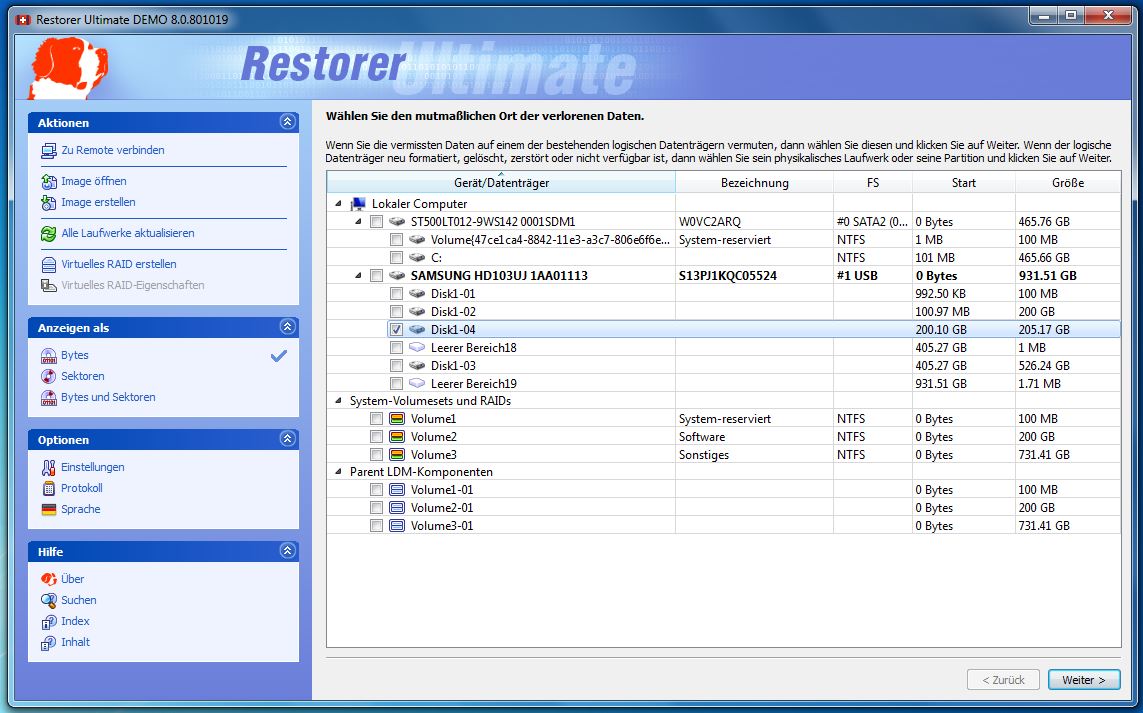This screenshot has height=713, width=1143.
Task: Click the Bytes display mode icon
Action: click(x=49, y=356)
